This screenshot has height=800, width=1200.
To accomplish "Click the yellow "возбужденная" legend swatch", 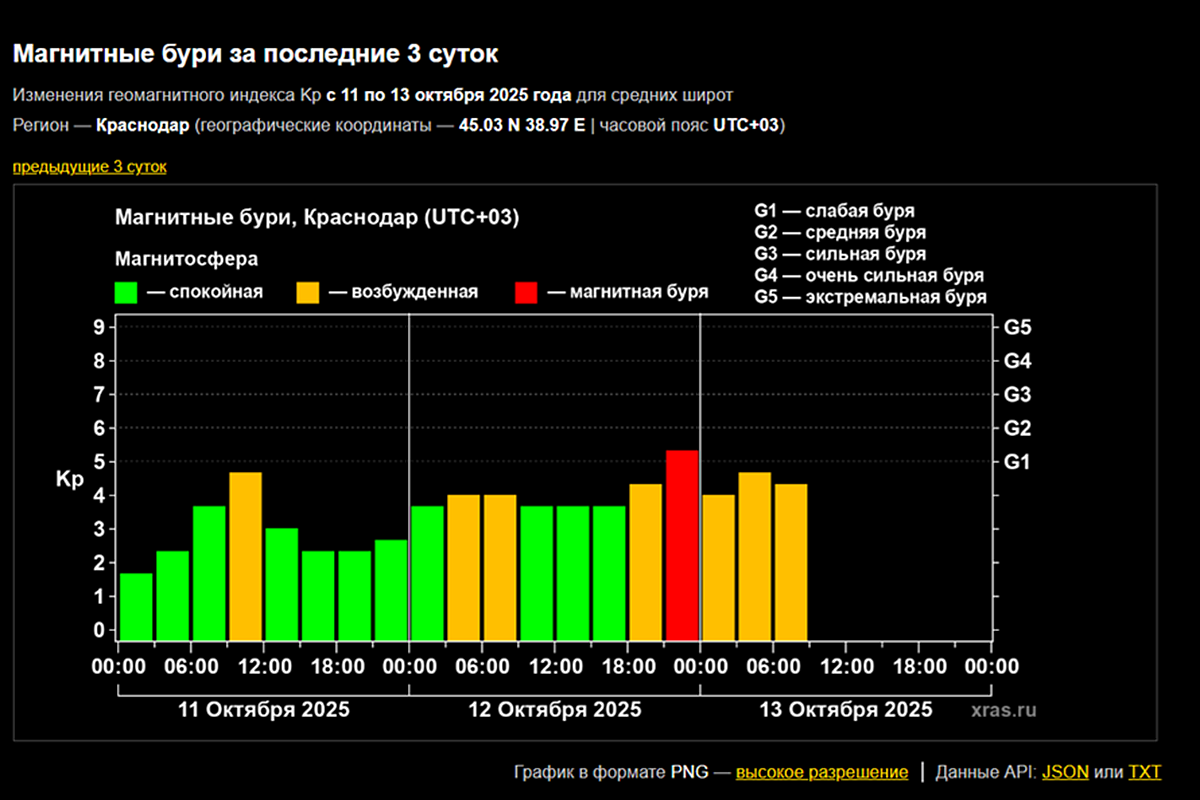I will point(308,292).
